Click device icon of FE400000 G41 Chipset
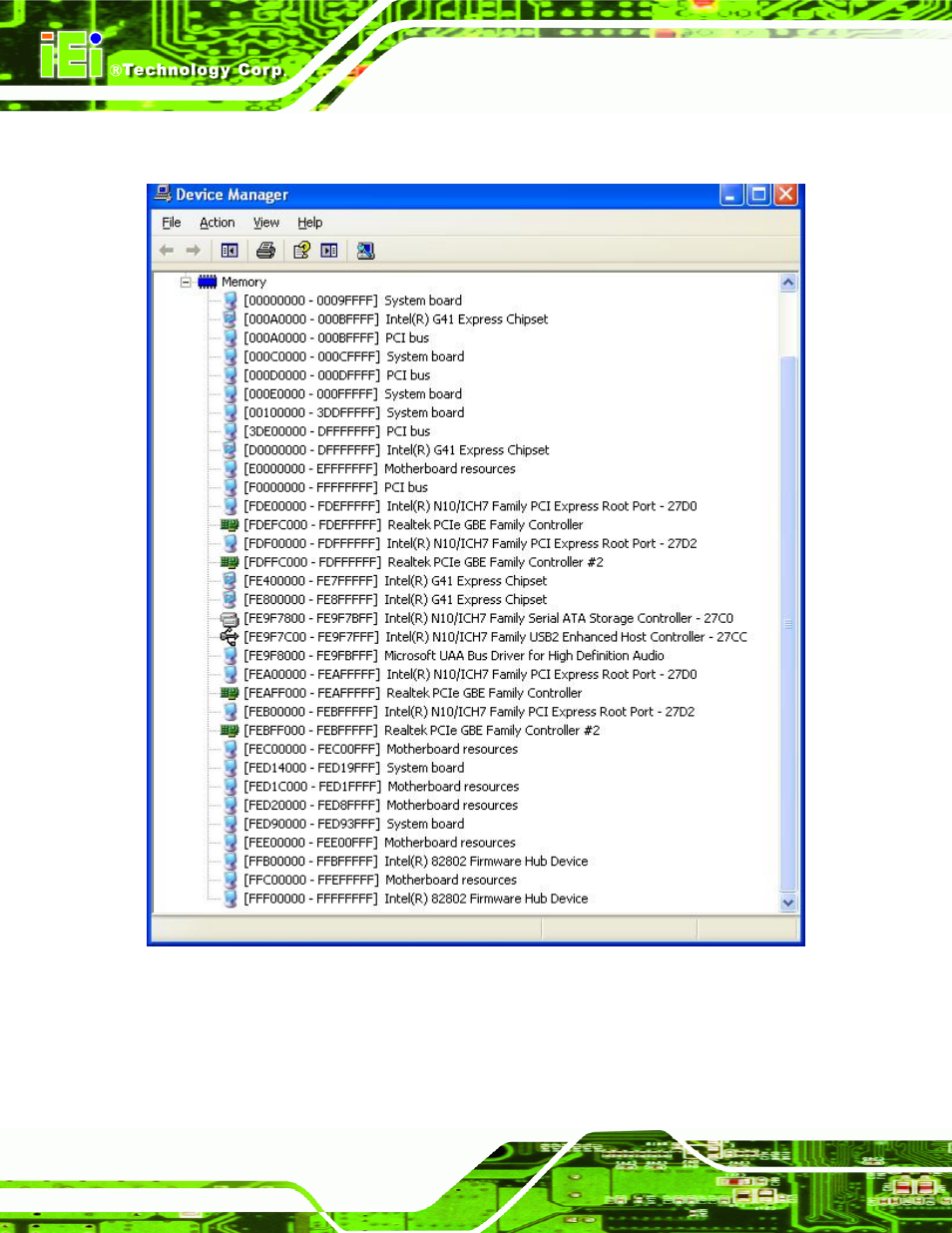The height and width of the screenshot is (1233, 952). tap(231, 581)
